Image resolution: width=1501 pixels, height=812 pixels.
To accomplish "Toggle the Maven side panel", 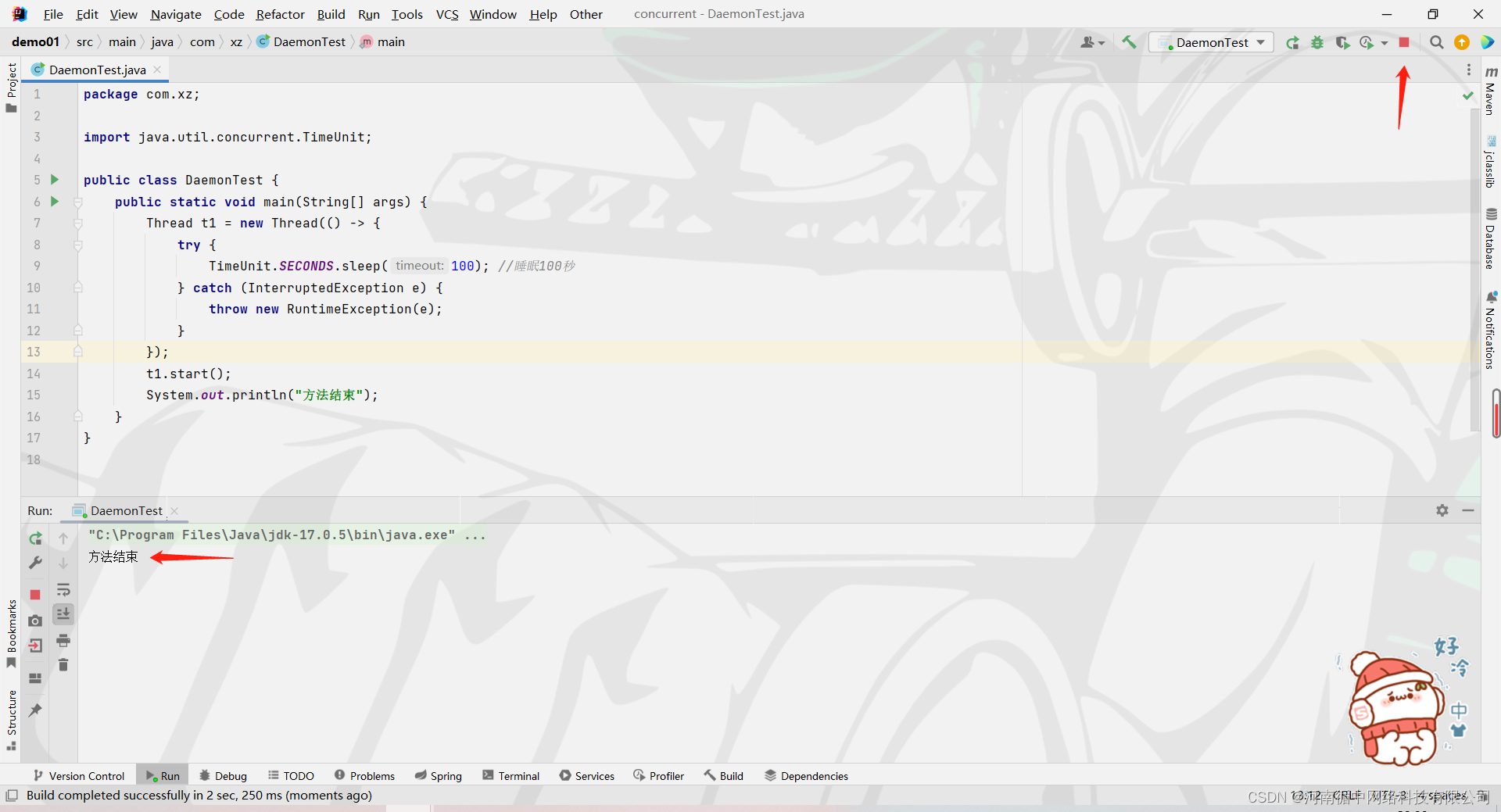I will [1491, 91].
